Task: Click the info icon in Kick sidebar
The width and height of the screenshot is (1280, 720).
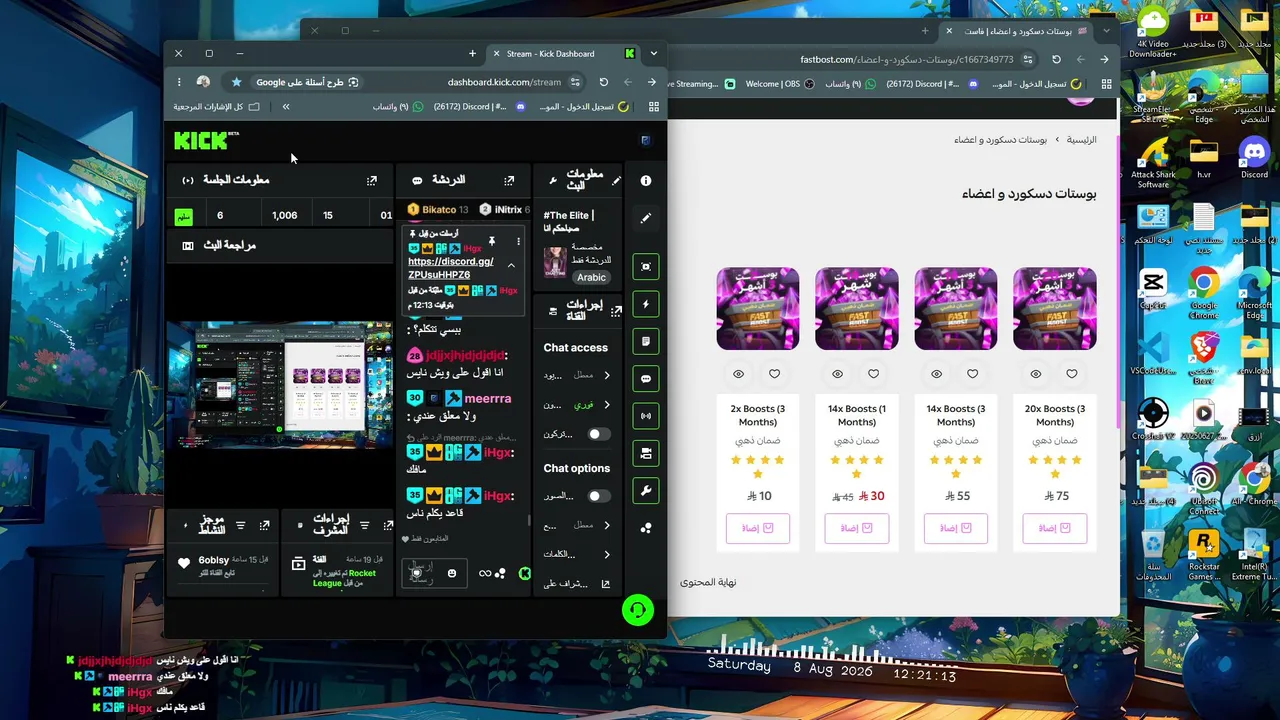Action: [x=646, y=181]
